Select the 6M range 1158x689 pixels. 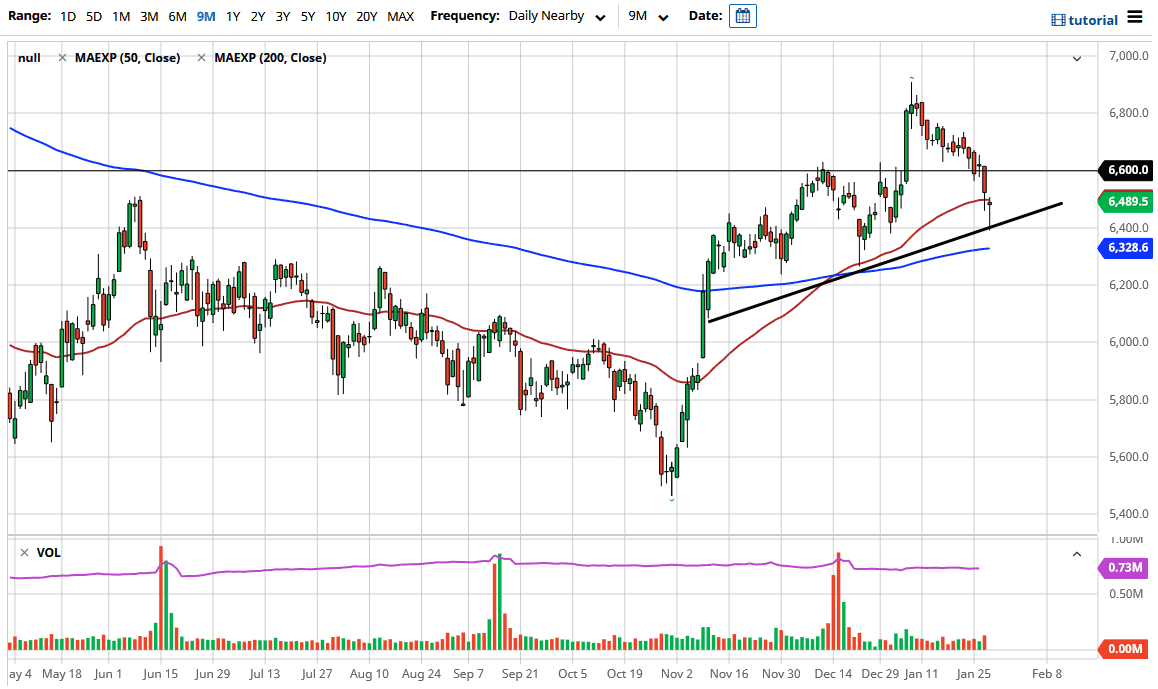(177, 16)
